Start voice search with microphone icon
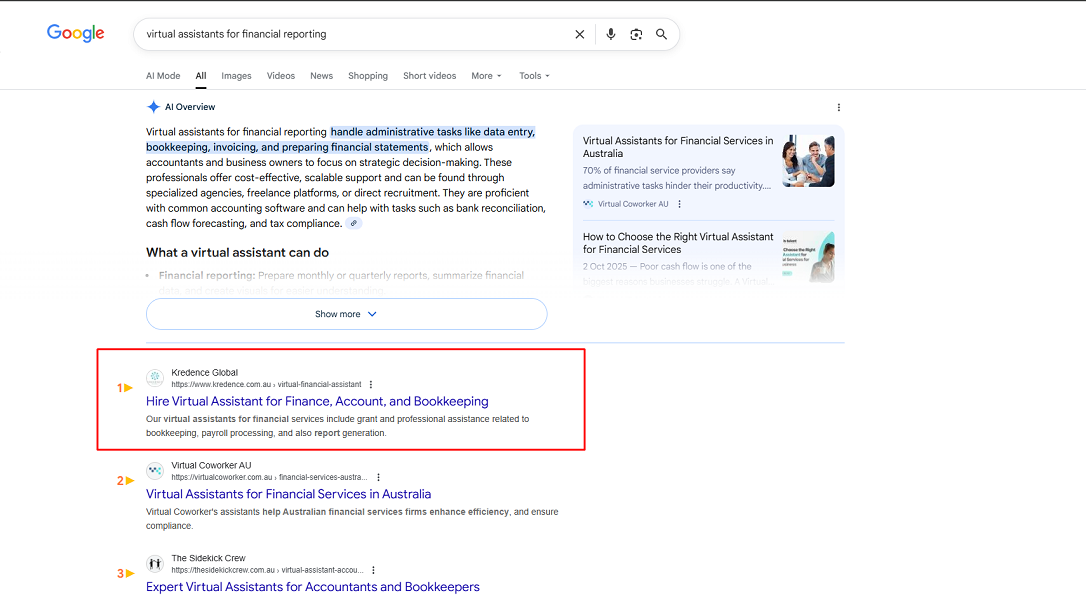 tap(611, 34)
